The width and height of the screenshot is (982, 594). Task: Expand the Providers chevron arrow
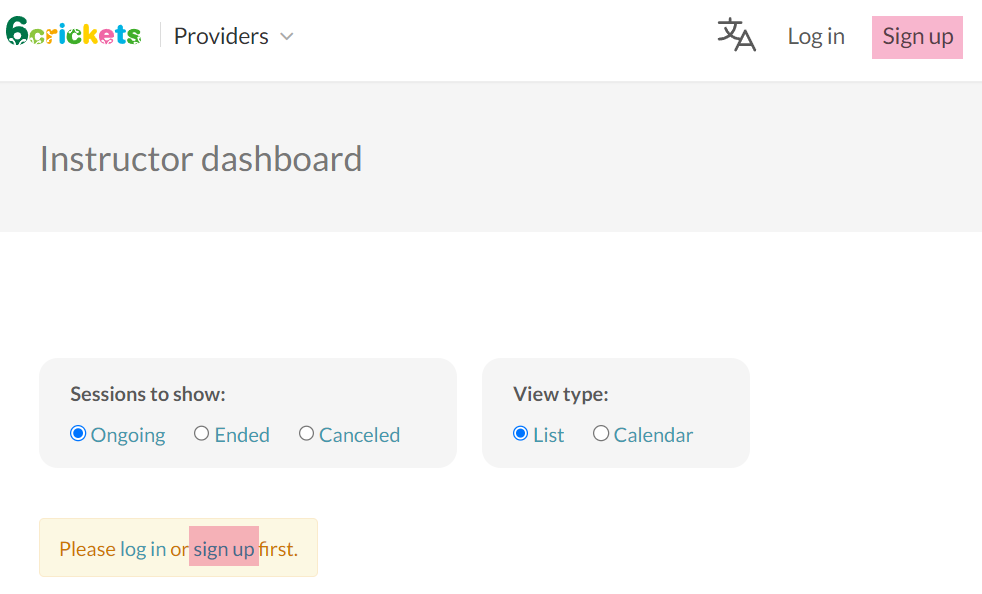[287, 37]
